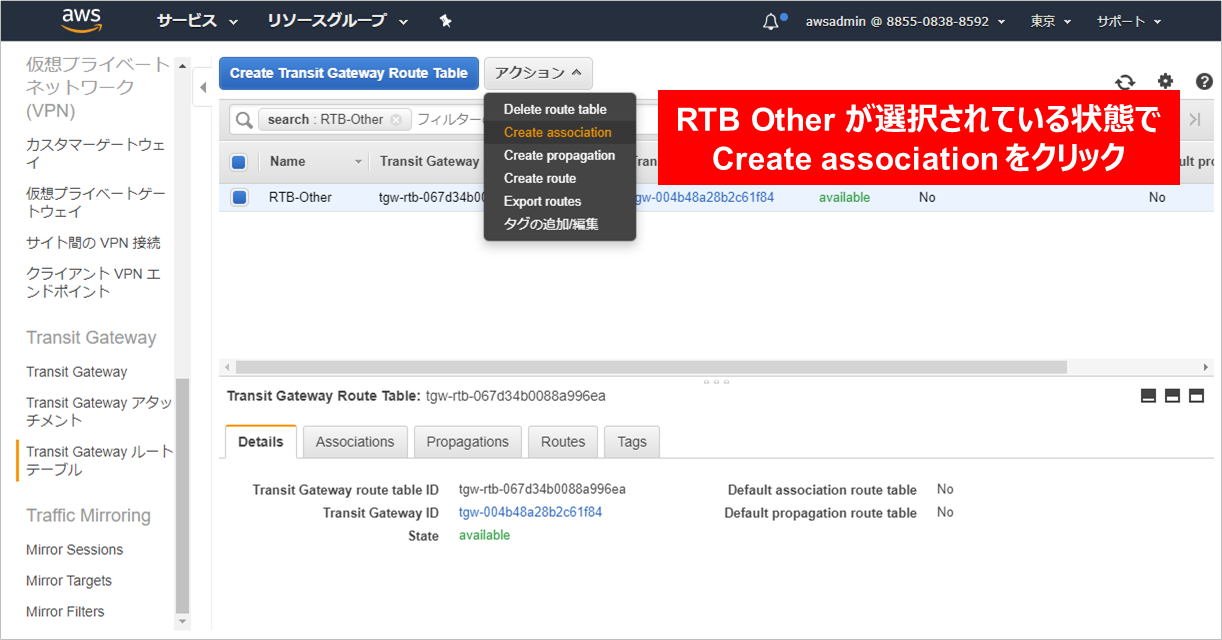This screenshot has height=640, width=1222.
Task: Open the notifications bell icon
Action: tap(771, 21)
